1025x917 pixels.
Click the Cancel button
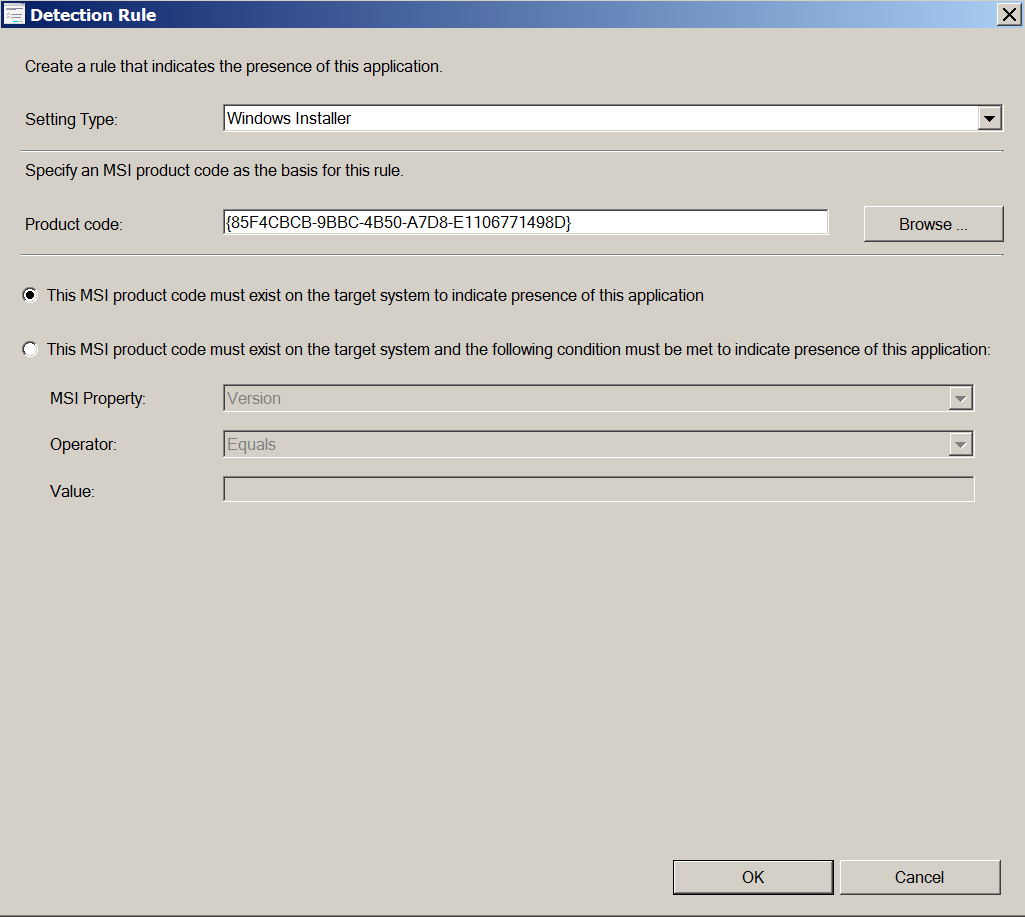[x=920, y=877]
